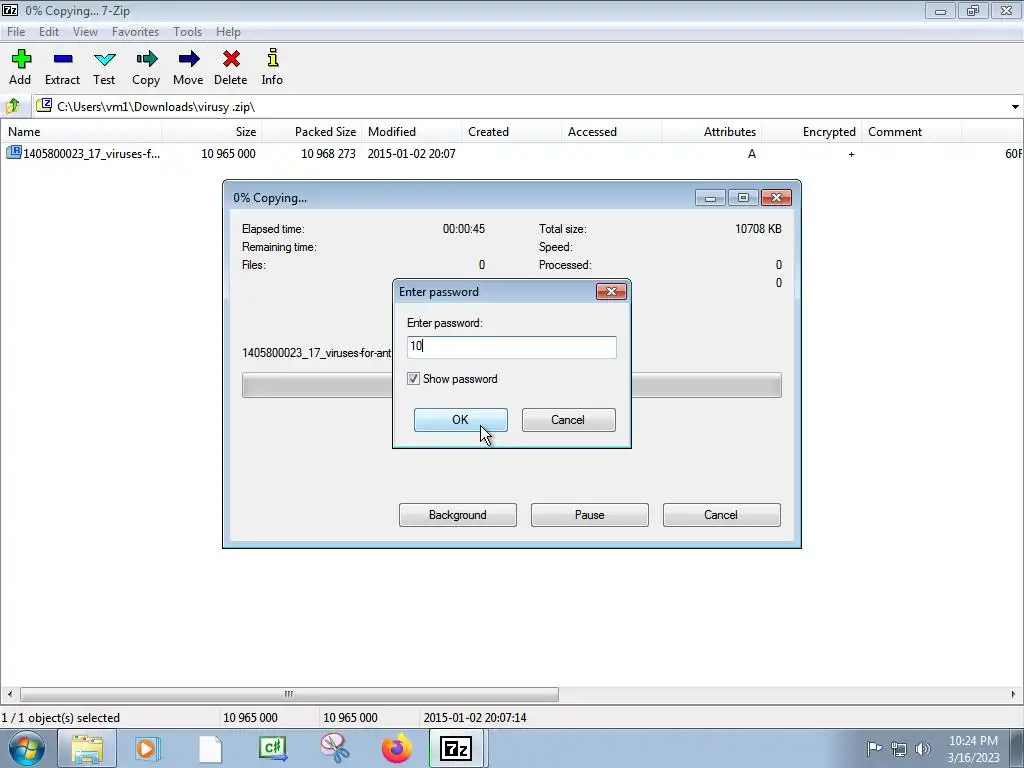Launch media player from taskbar
The height and width of the screenshot is (768, 1024).
[x=147, y=748]
